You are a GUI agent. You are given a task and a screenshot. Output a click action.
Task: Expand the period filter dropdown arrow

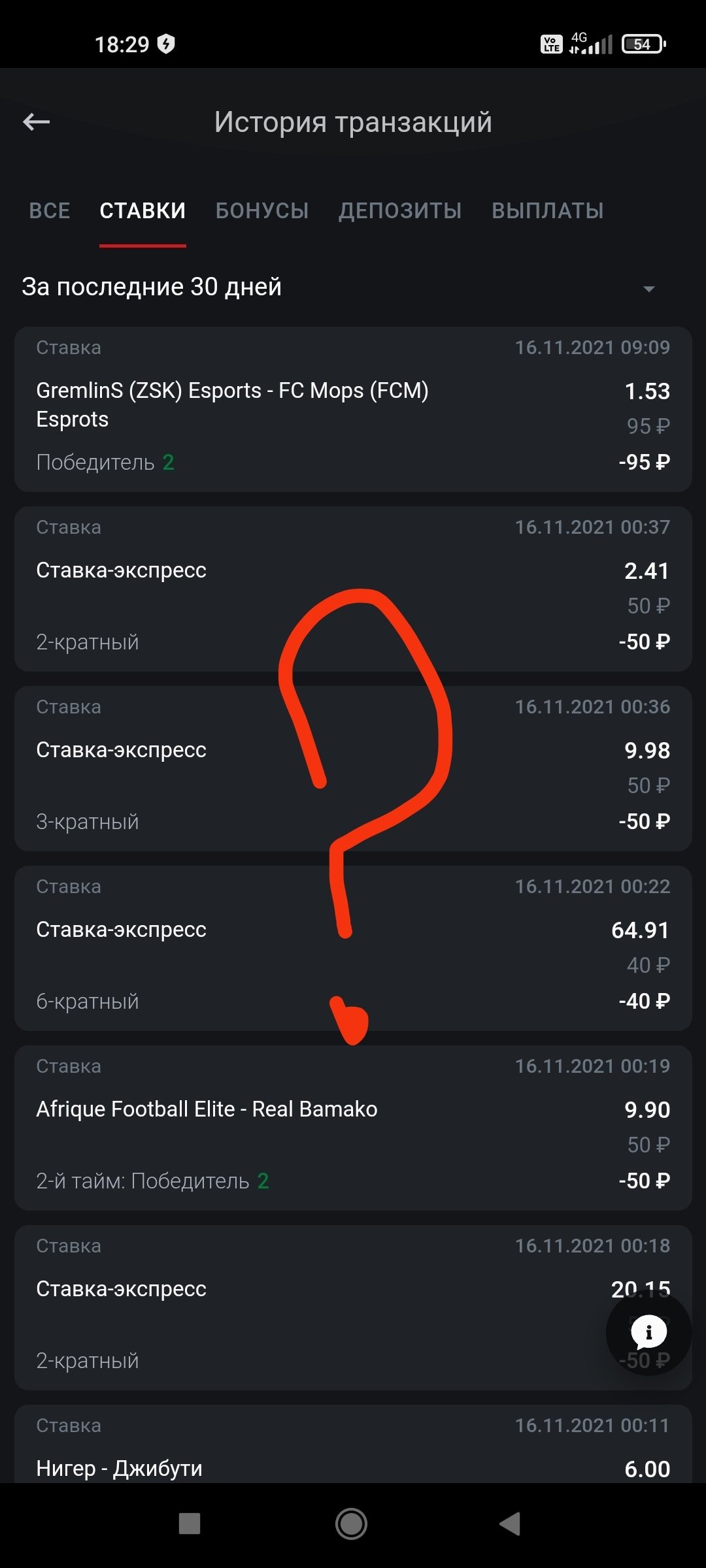click(648, 288)
